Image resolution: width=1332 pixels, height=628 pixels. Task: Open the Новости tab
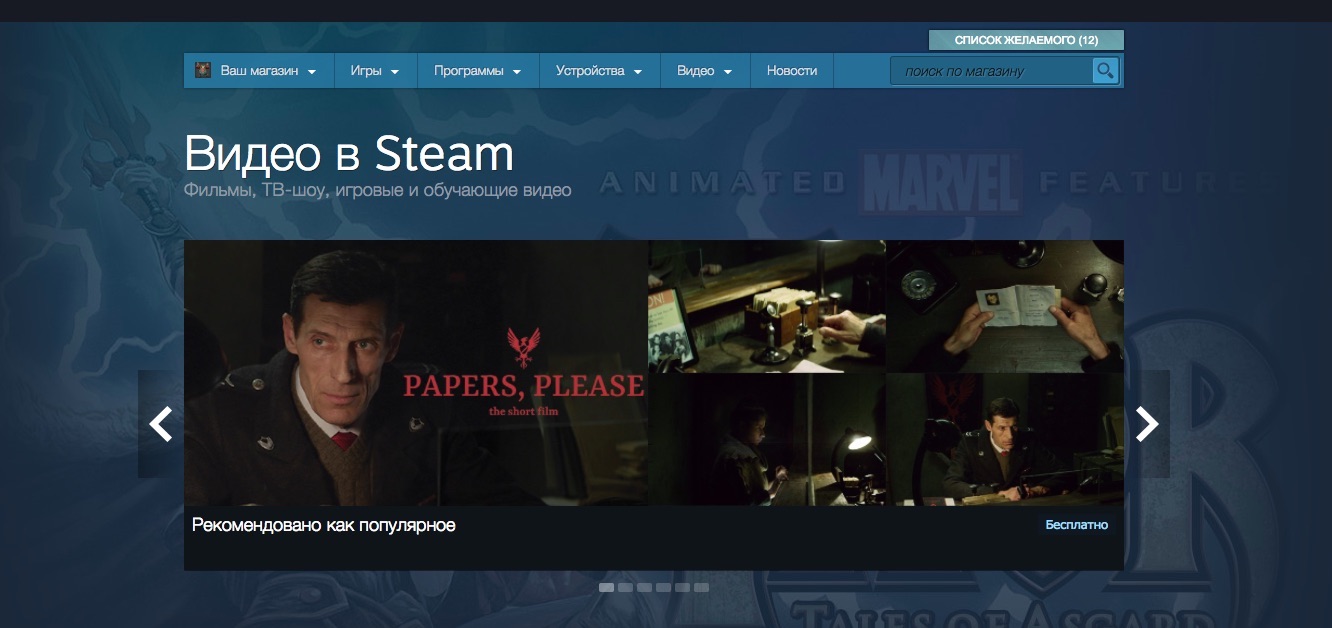pos(792,71)
